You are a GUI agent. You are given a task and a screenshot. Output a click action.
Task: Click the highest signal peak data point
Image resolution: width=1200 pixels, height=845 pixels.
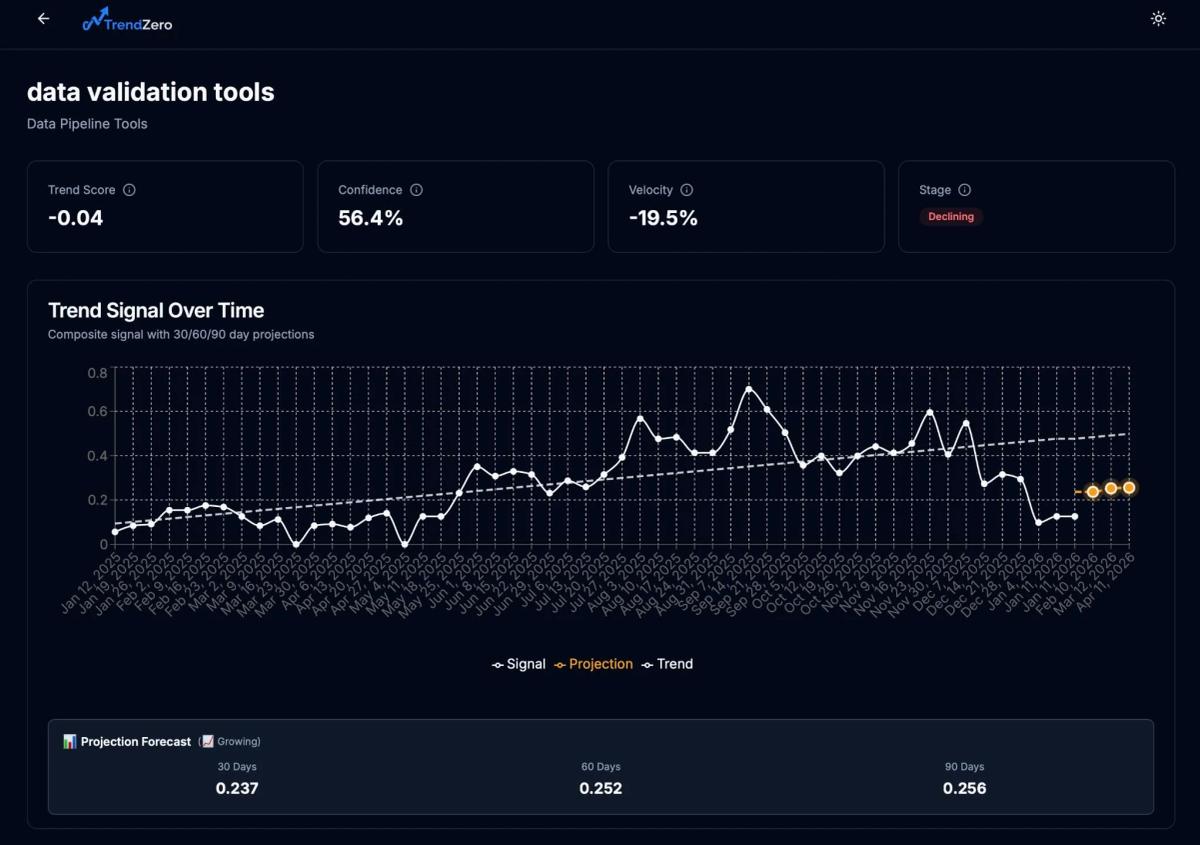click(x=748, y=389)
